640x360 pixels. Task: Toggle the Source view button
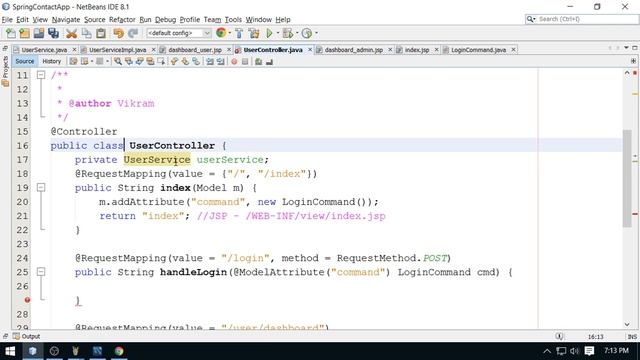[24, 61]
